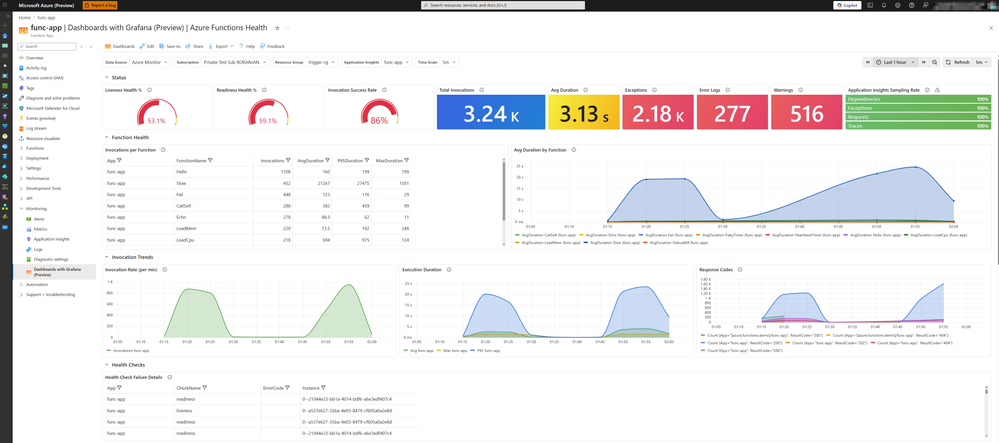Open the Export dropdown

tap(221, 47)
